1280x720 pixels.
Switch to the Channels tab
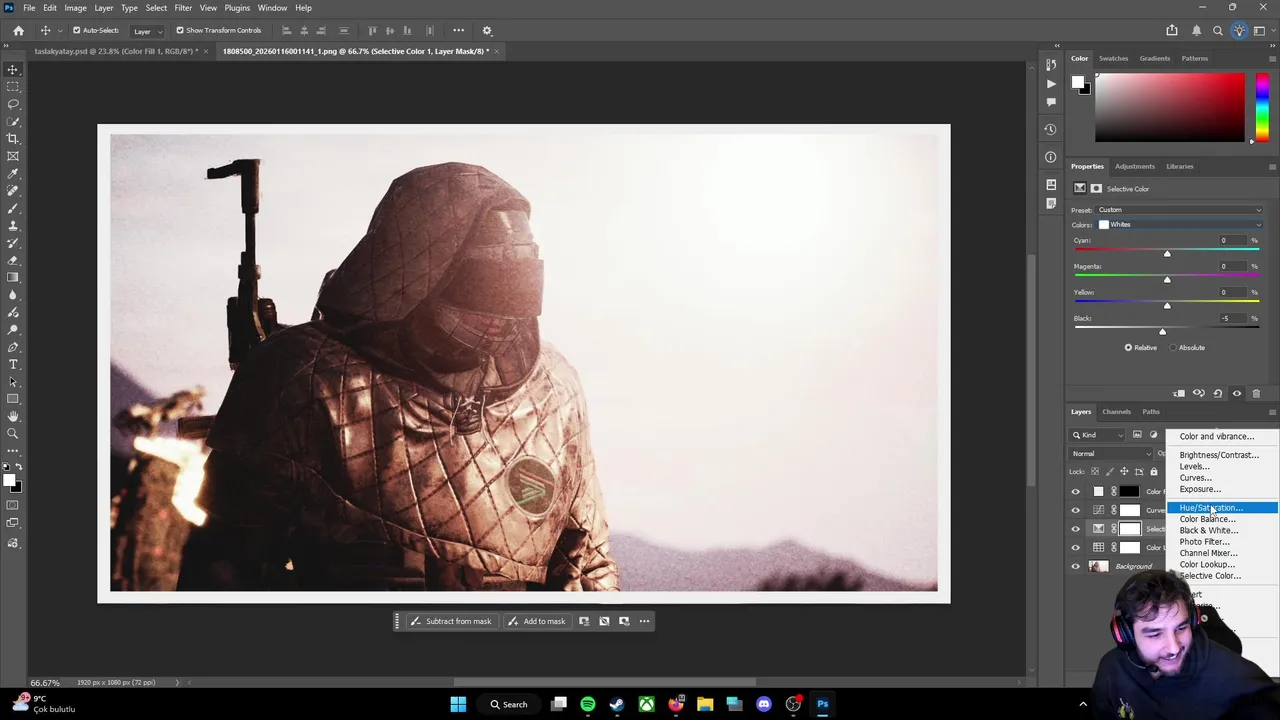tap(1116, 412)
